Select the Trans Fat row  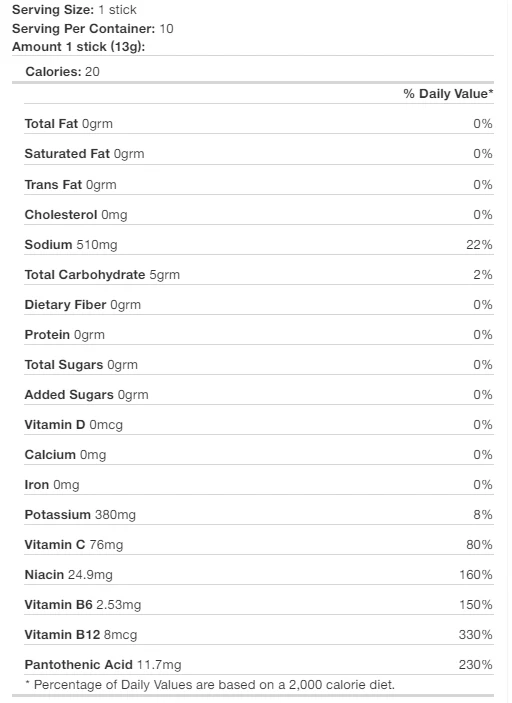259,184
